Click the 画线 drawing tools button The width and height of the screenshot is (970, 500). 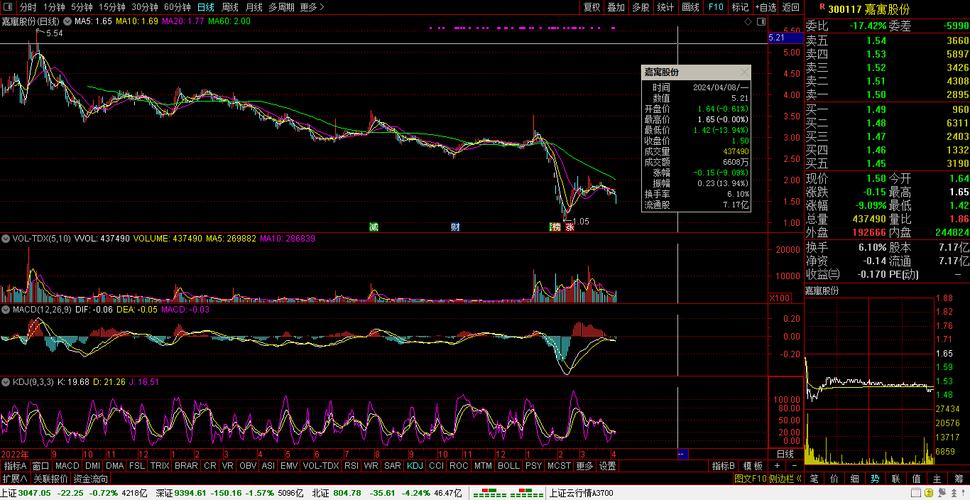click(690, 7)
